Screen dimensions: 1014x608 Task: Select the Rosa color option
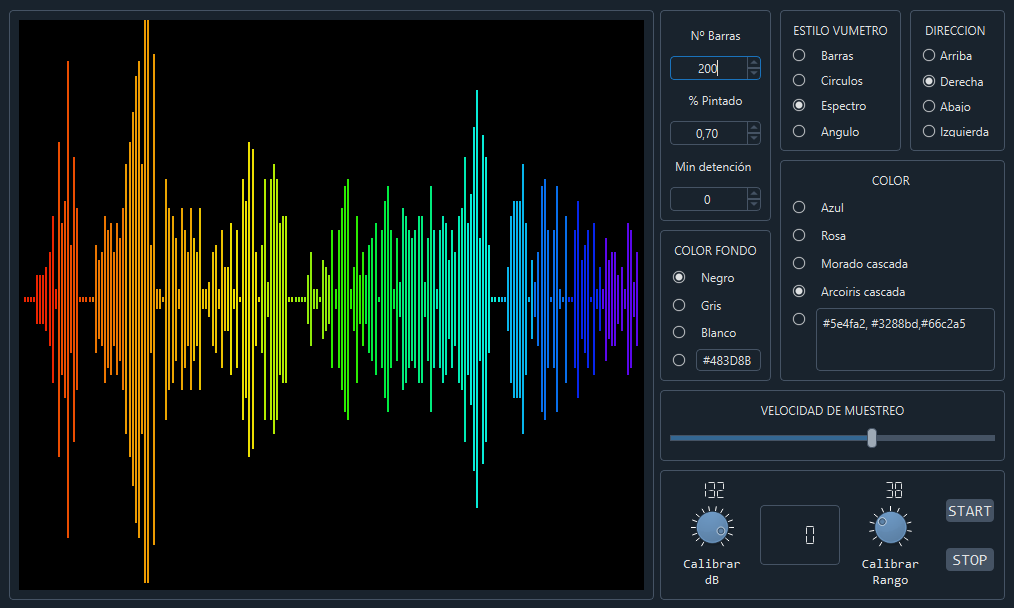(x=799, y=236)
